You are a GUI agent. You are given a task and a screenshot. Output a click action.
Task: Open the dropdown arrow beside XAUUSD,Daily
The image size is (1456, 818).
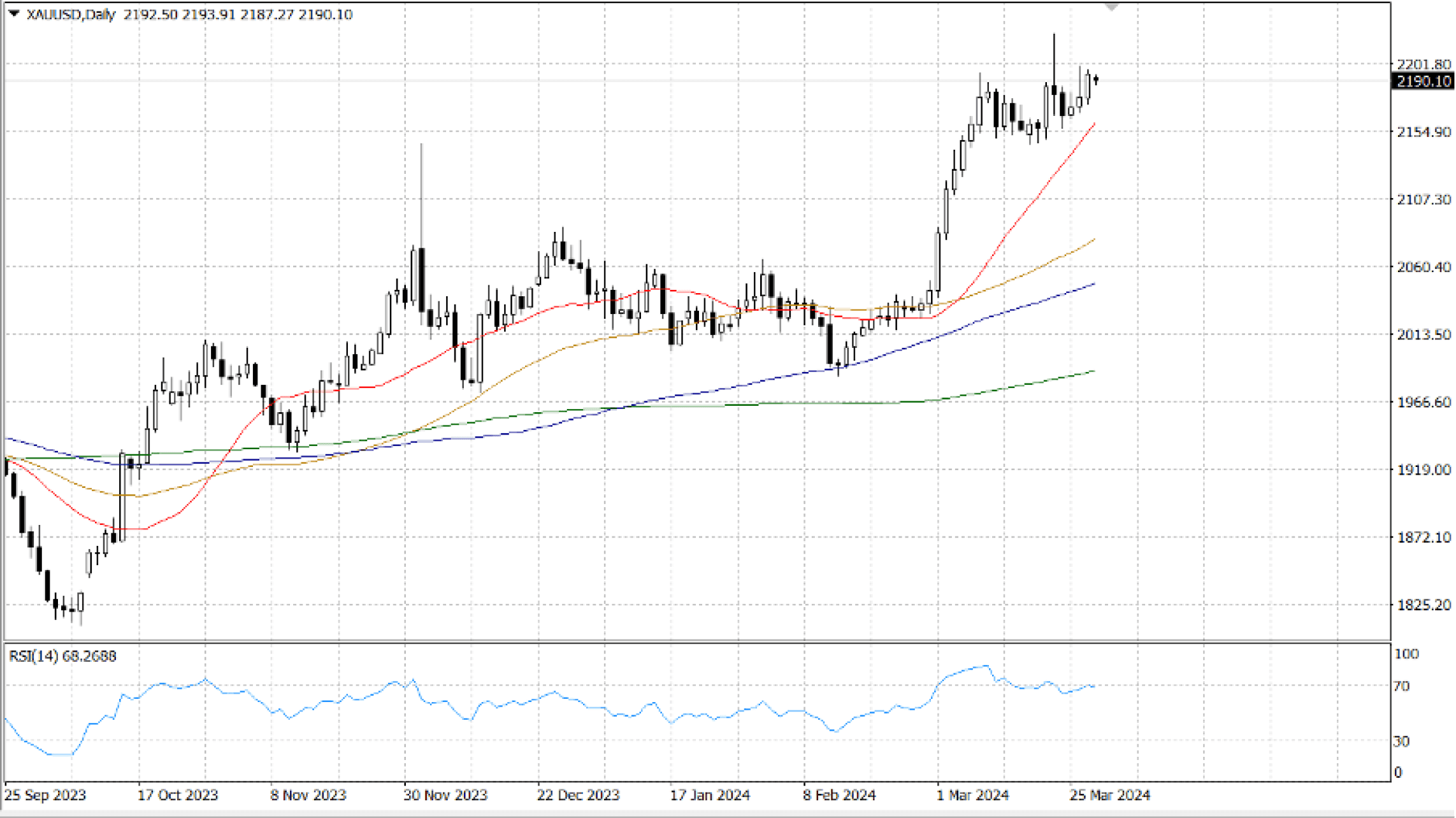(x=14, y=13)
